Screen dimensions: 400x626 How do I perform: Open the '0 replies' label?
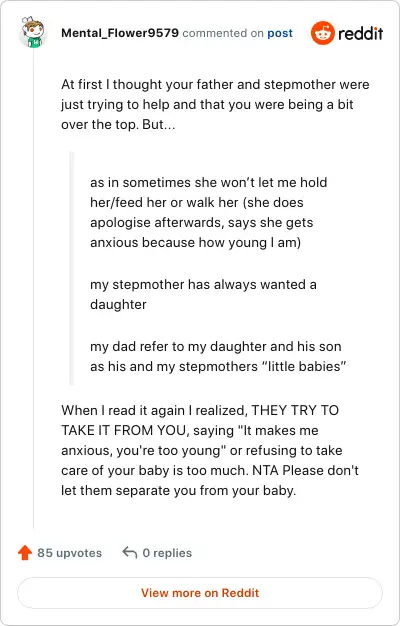click(167, 553)
